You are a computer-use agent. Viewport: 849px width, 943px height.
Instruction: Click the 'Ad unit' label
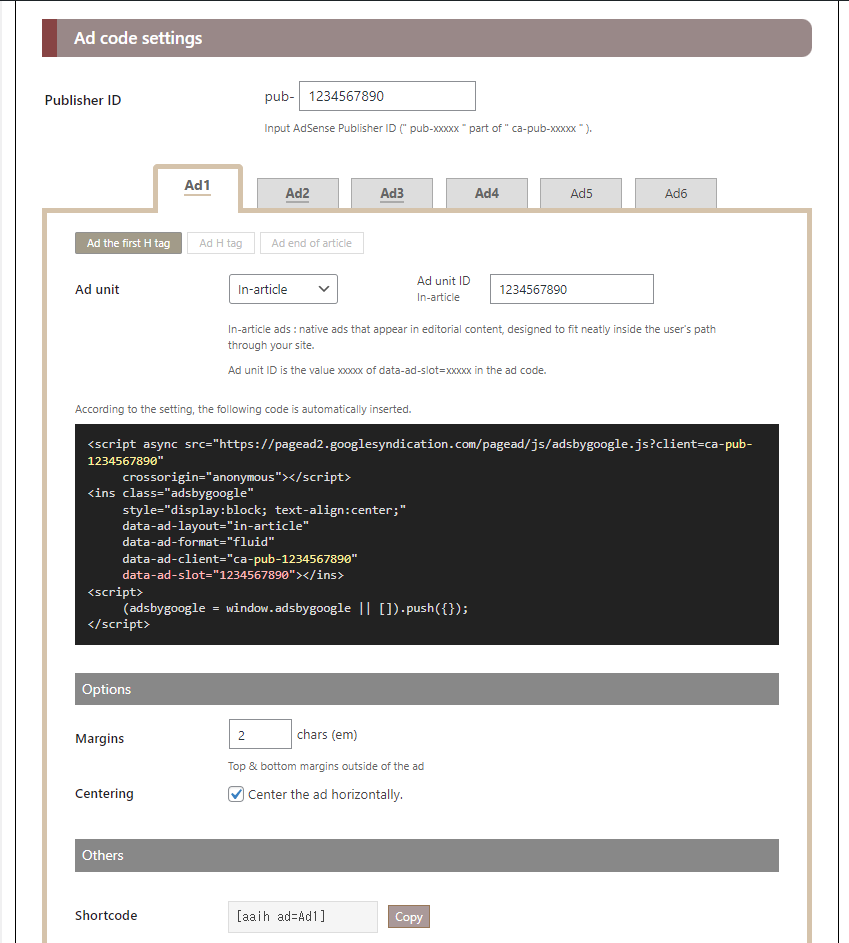(97, 289)
